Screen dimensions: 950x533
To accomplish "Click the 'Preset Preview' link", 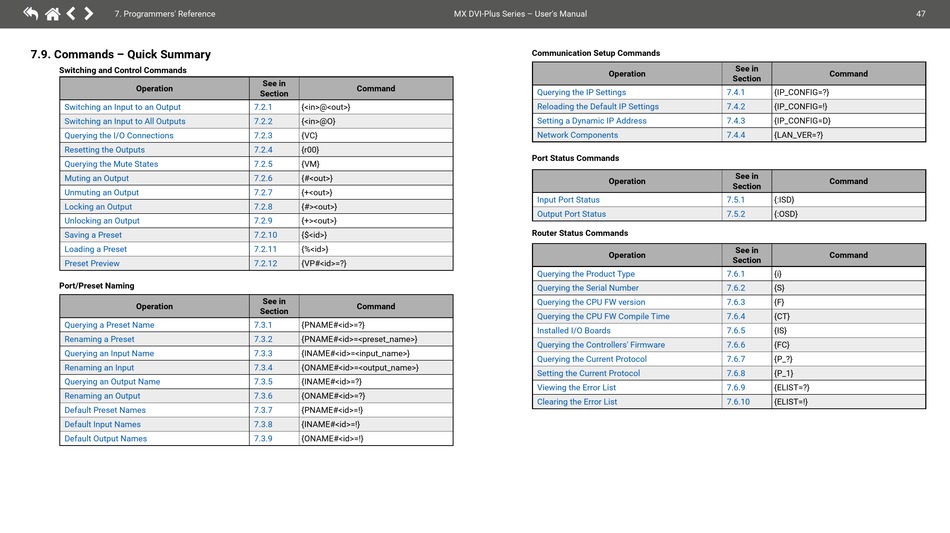I will [92, 264].
